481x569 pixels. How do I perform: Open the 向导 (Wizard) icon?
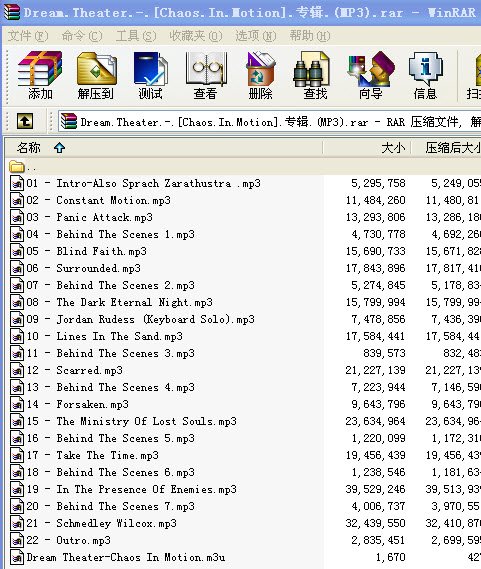(370, 75)
